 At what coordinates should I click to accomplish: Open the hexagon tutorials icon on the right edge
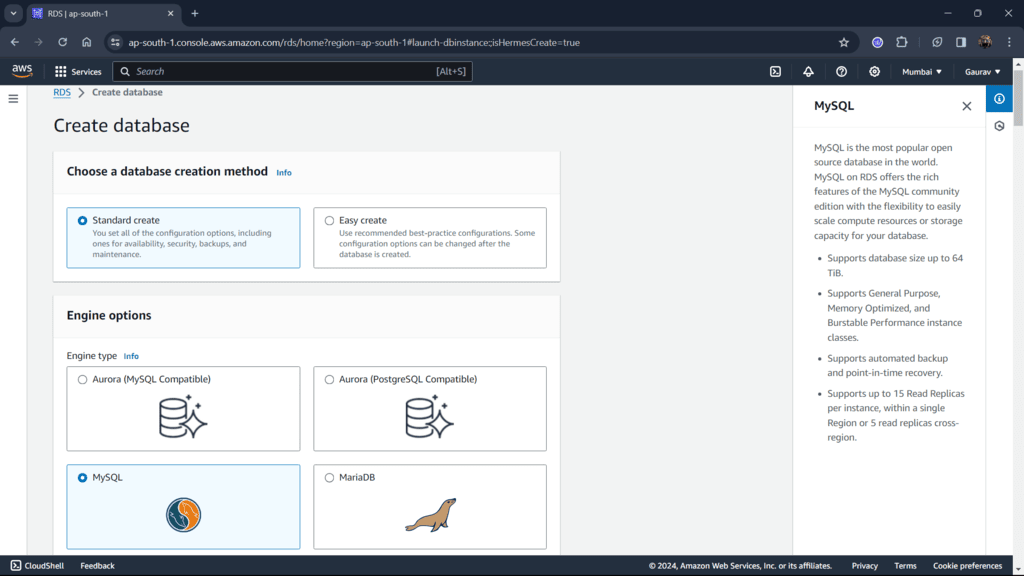pyautogui.click(x=999, y=126)
